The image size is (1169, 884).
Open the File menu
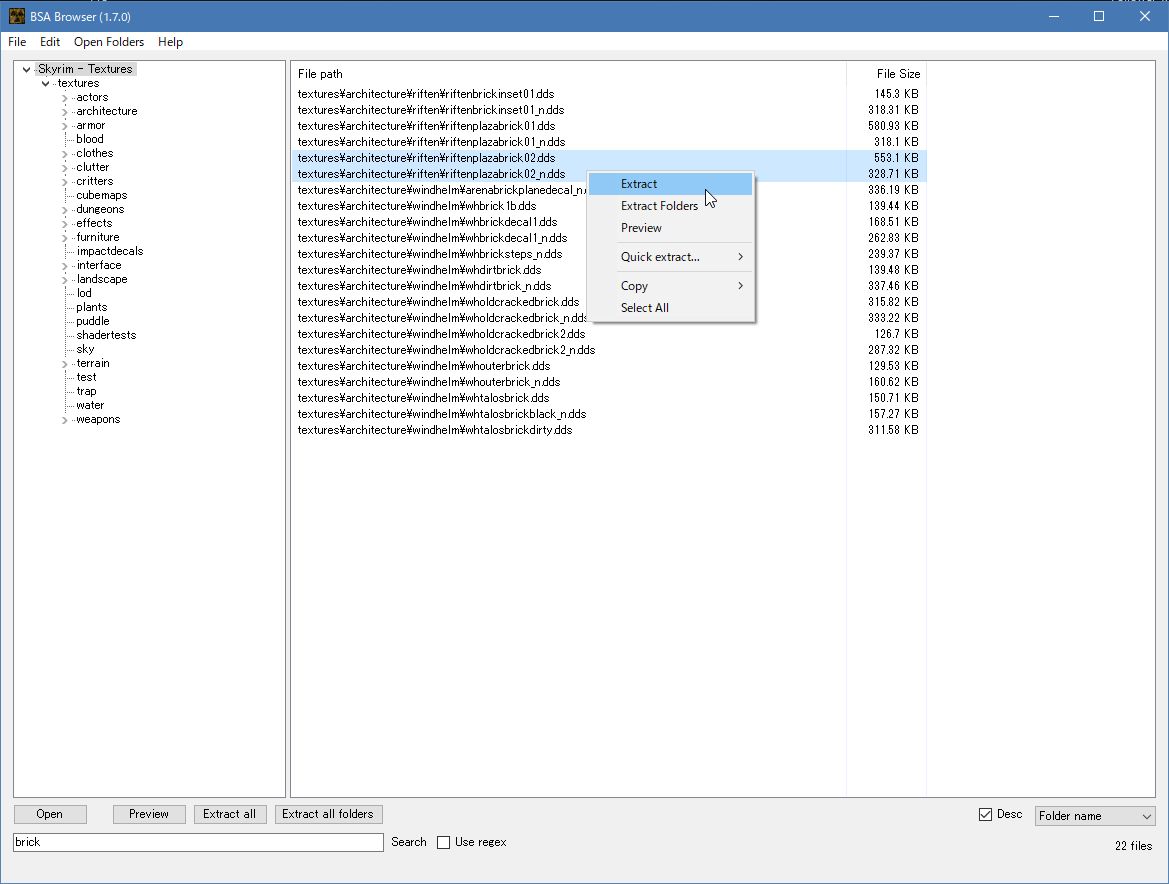point(16,42)
